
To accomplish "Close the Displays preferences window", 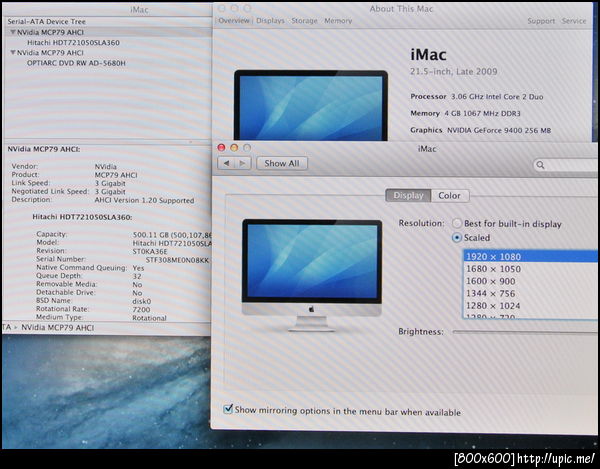I will 222,148.
